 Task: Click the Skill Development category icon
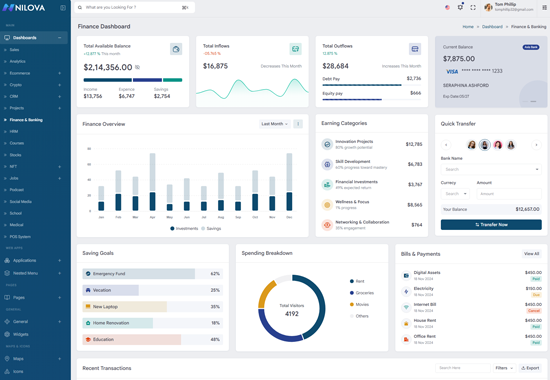click(x=327, y=164)
